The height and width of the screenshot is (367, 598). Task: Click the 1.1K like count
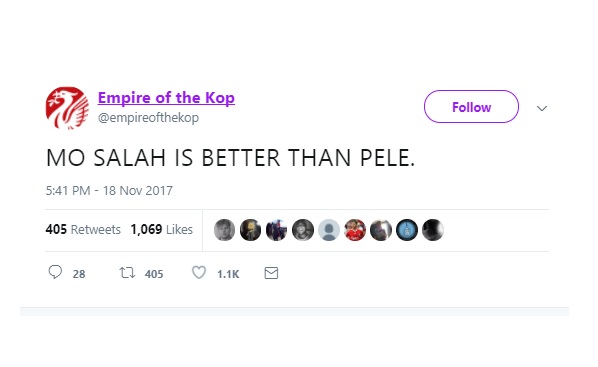click(x=228, y=274)
